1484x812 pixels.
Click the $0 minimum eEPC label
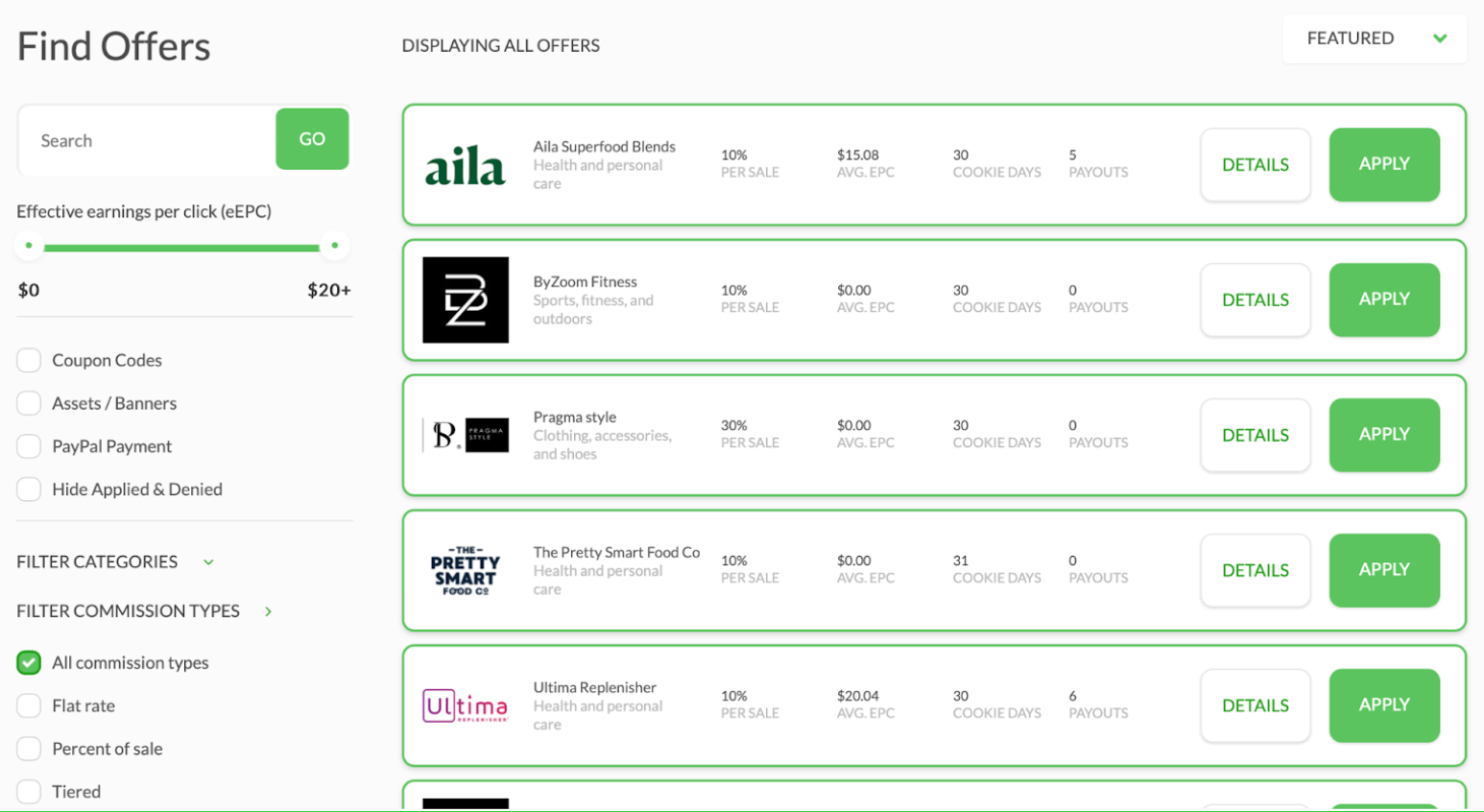(29, 290)
